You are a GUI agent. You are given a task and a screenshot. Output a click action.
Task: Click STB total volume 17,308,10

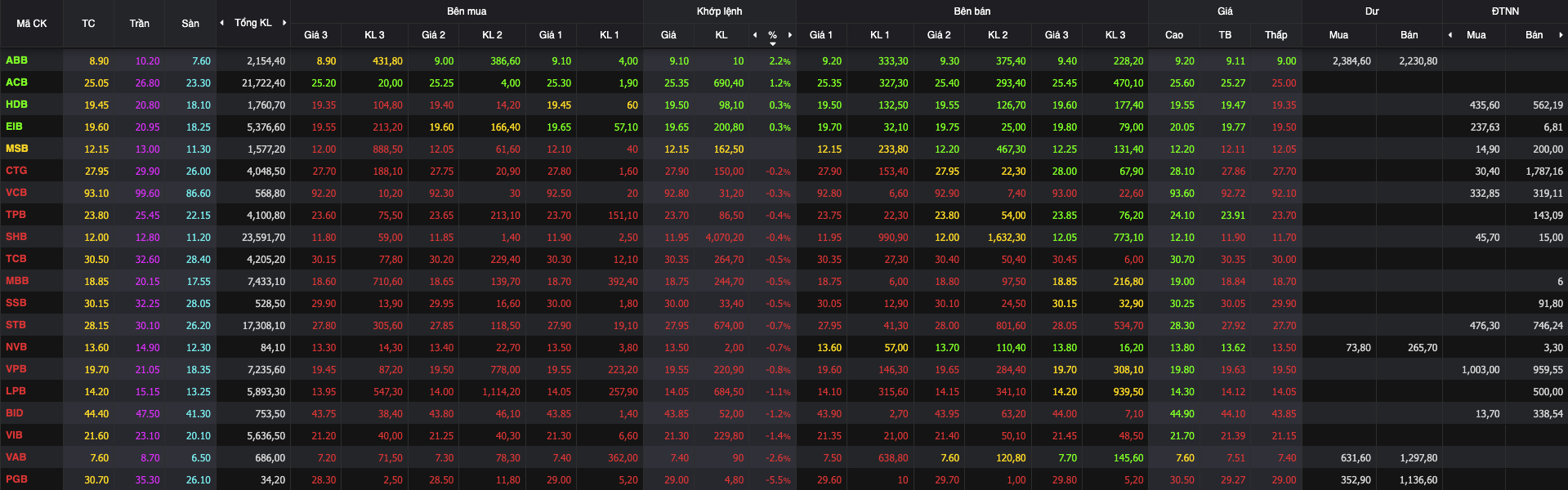[264, 326]
